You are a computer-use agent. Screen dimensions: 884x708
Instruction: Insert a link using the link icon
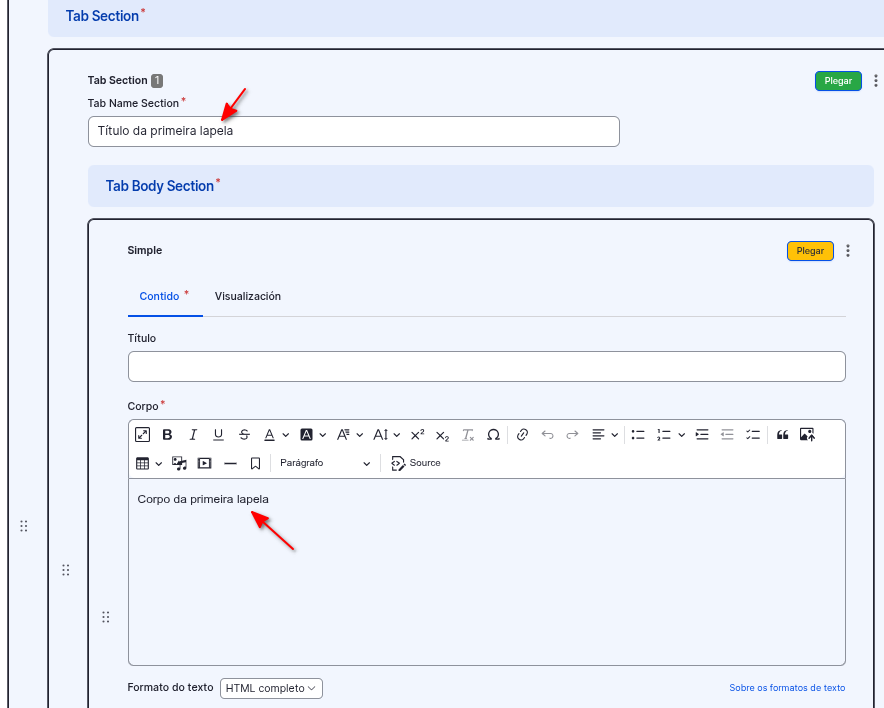click(x=521, y=435)
